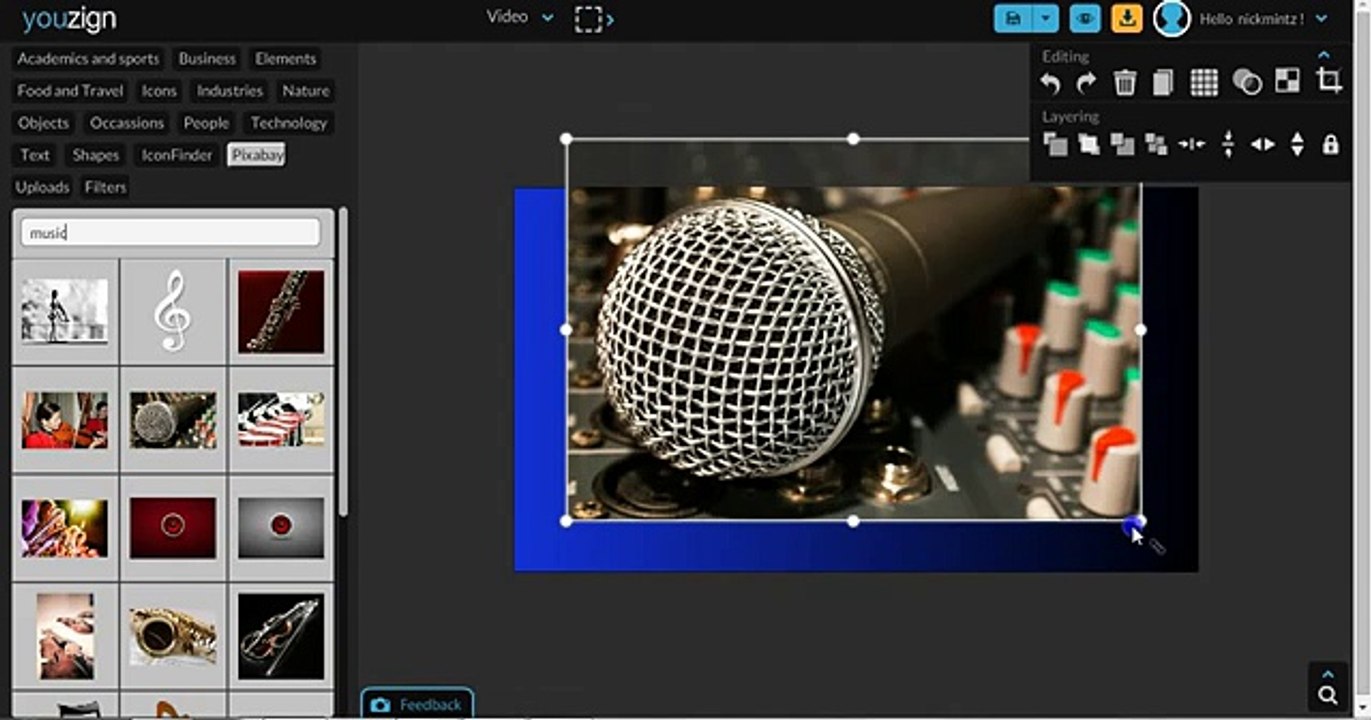
Task: Select the highlighted Pixabay source
Action: click(x=256, y=155)
